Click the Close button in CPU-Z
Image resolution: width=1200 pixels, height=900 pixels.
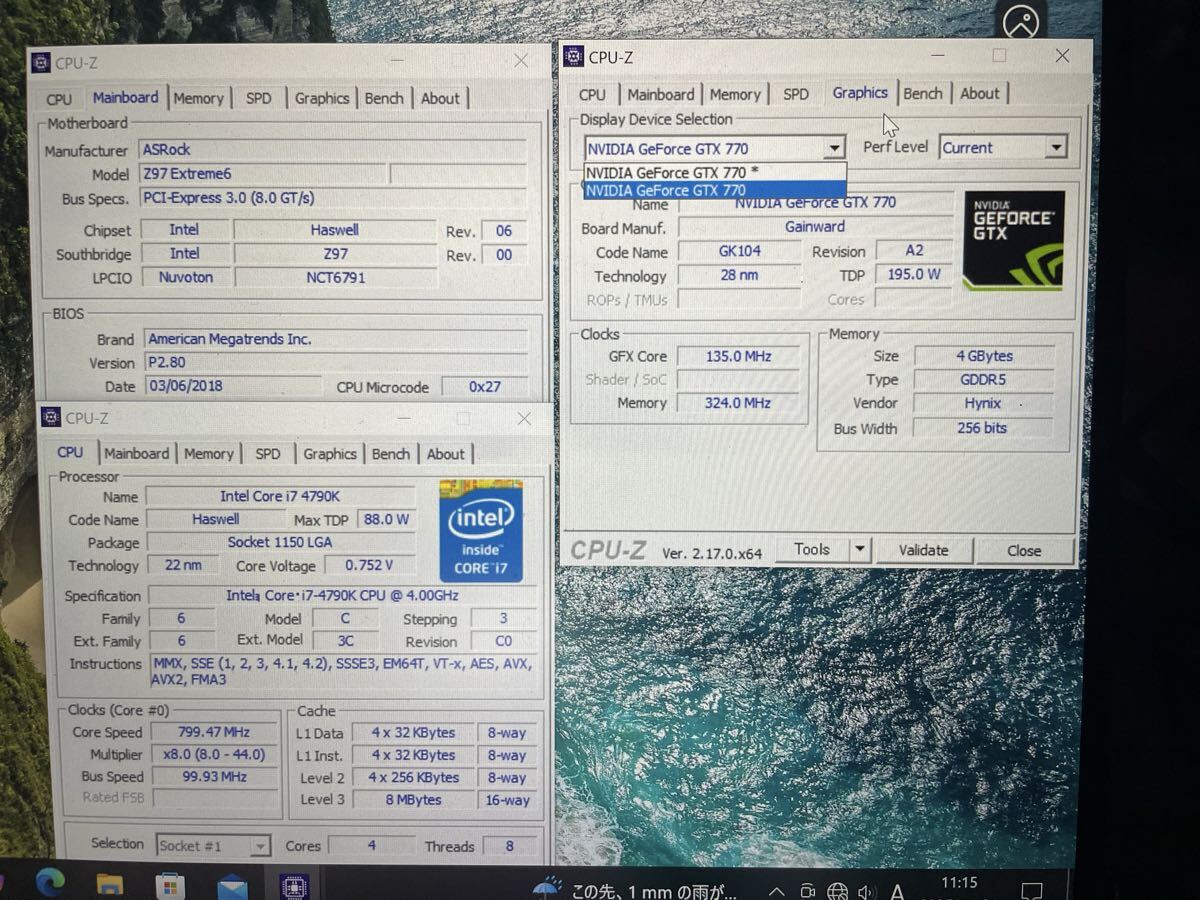coord(1024,550)
